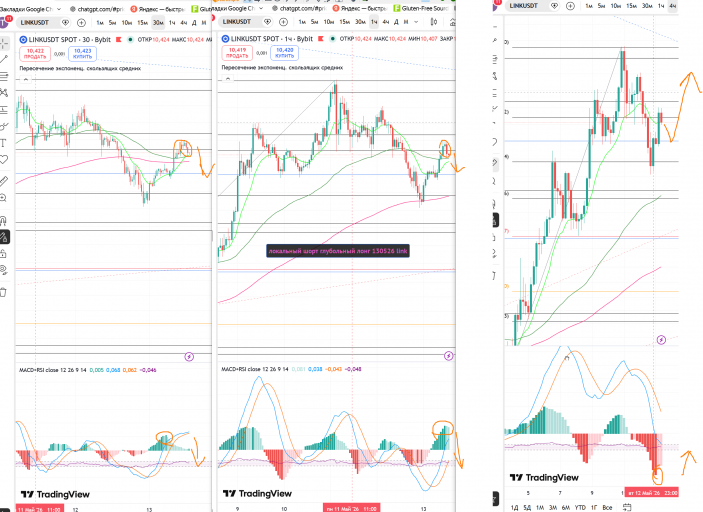Select the zoom in tool
Image resolution: width=703 pixels, height=512 pixels.
4,198
